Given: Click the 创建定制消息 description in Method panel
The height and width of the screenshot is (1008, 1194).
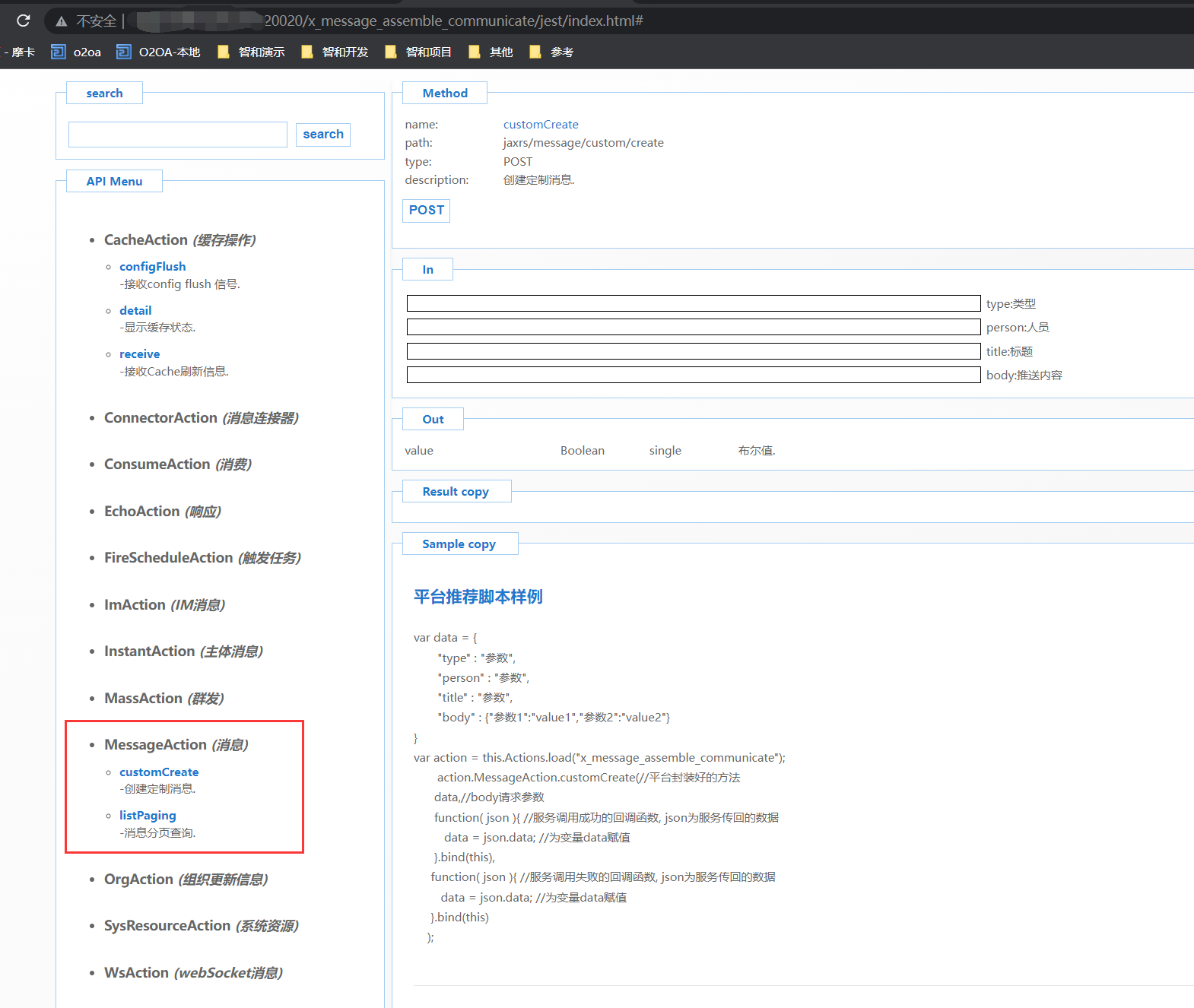Looking at the screenshot, I should point(539,180).
